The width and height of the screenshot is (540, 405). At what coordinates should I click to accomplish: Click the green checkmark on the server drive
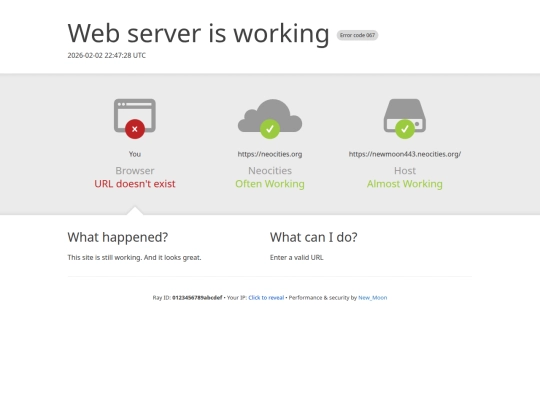405,129
